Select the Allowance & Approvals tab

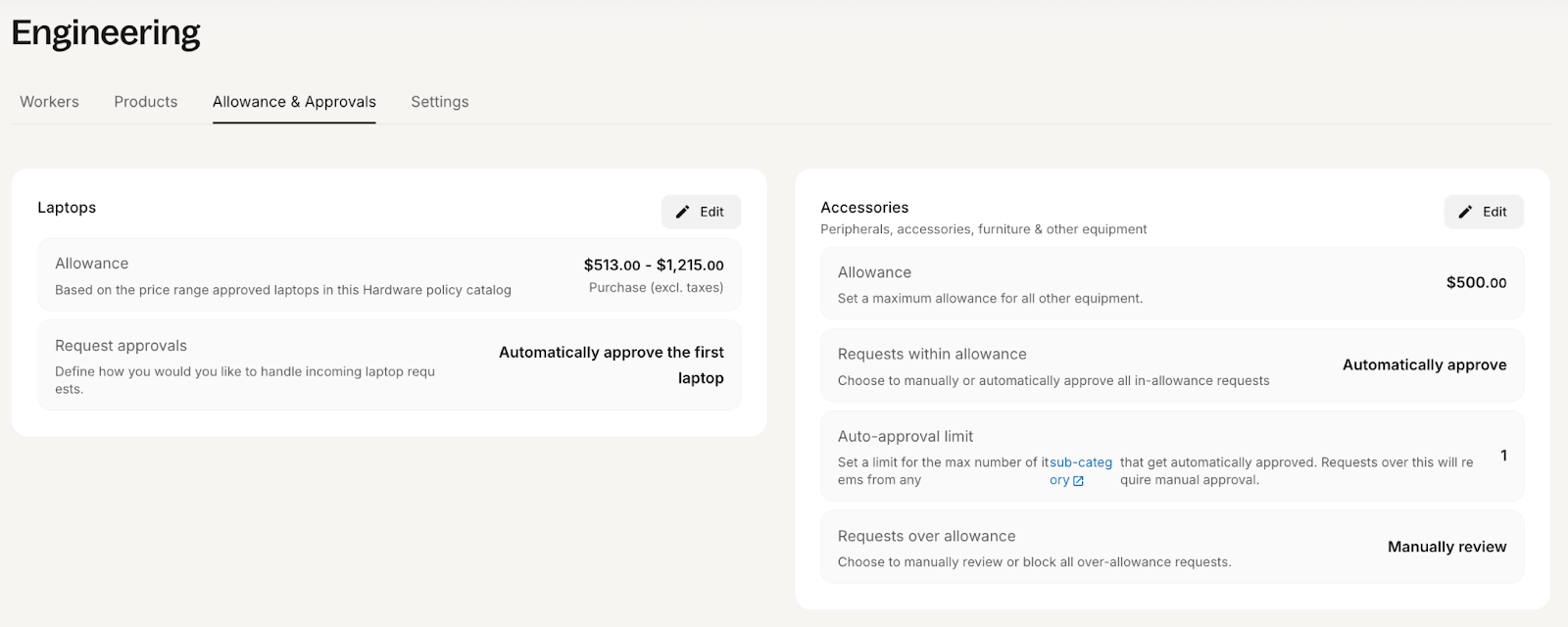coord(294,102)
